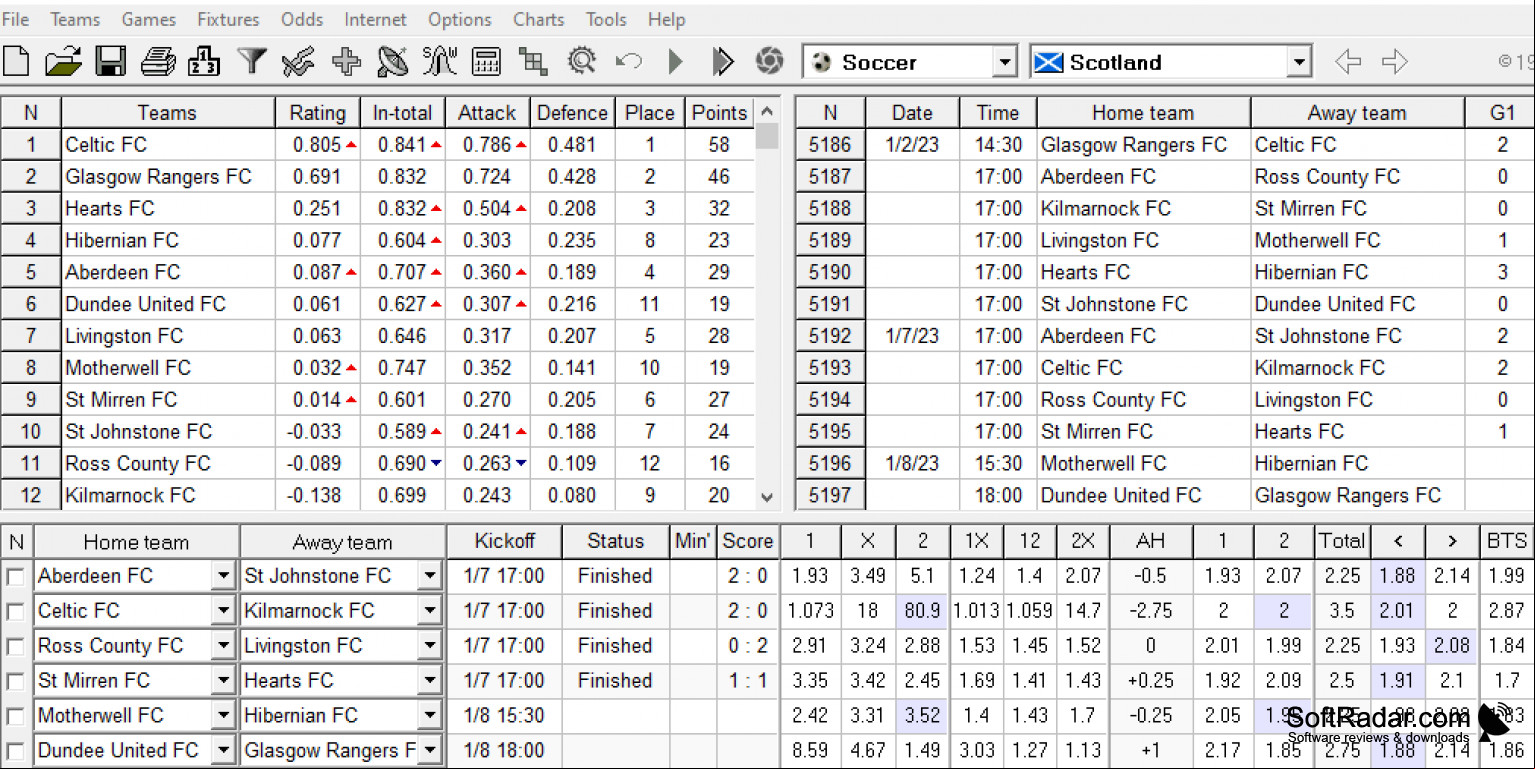Expand the Ross County FC home team dropdown
This screenshot has width=1535, height=769.
click(x=223, y=646)
